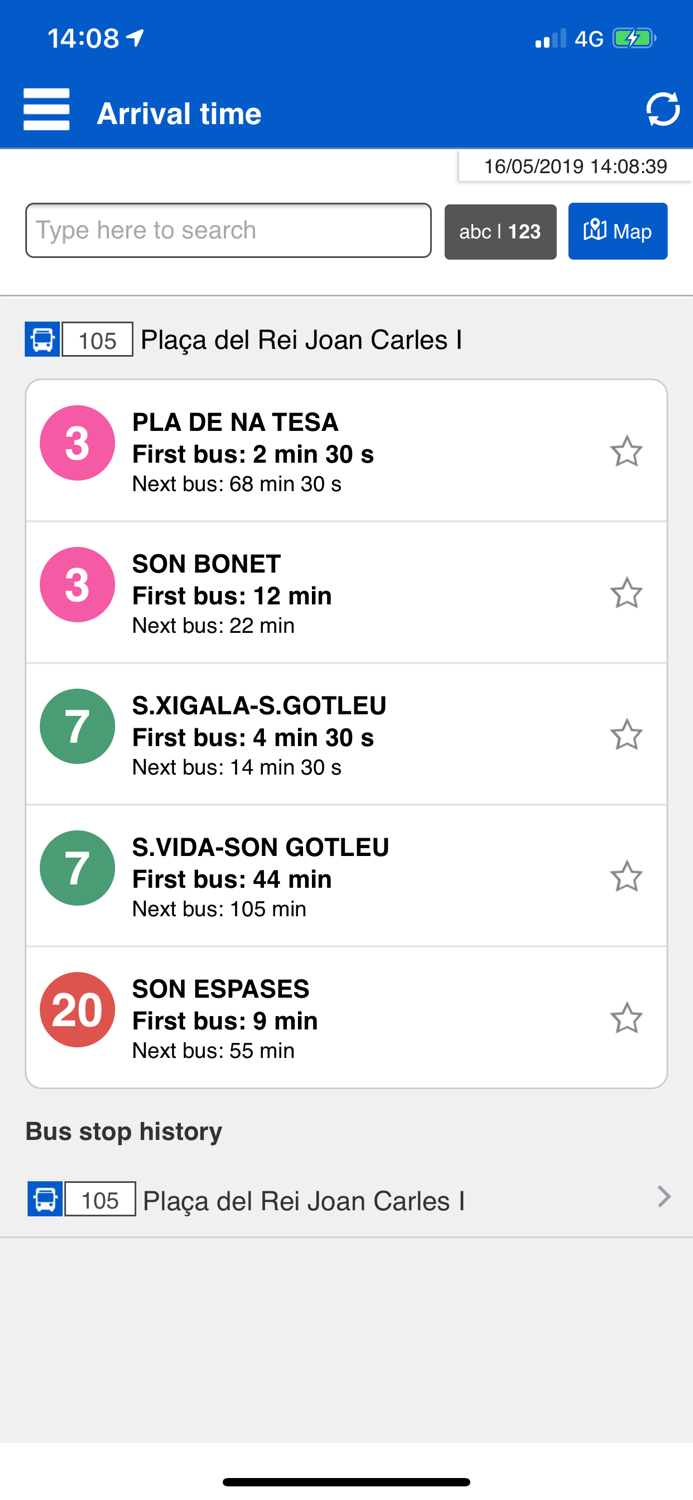This screenshot has width=693, height=1500.
Task: Refresh arrival times
Action: point(663,110)
